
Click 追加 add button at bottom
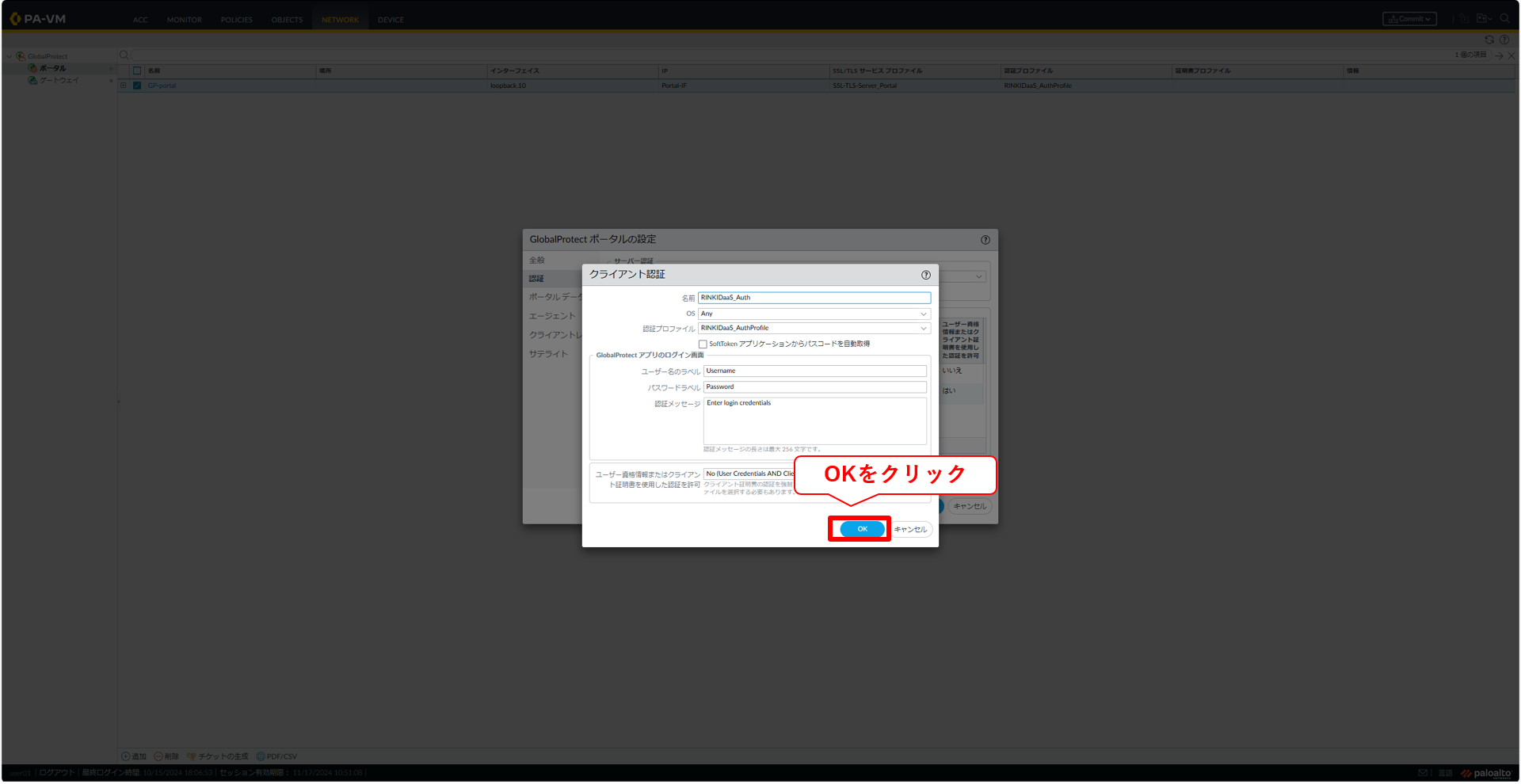[x=134, y=757]
